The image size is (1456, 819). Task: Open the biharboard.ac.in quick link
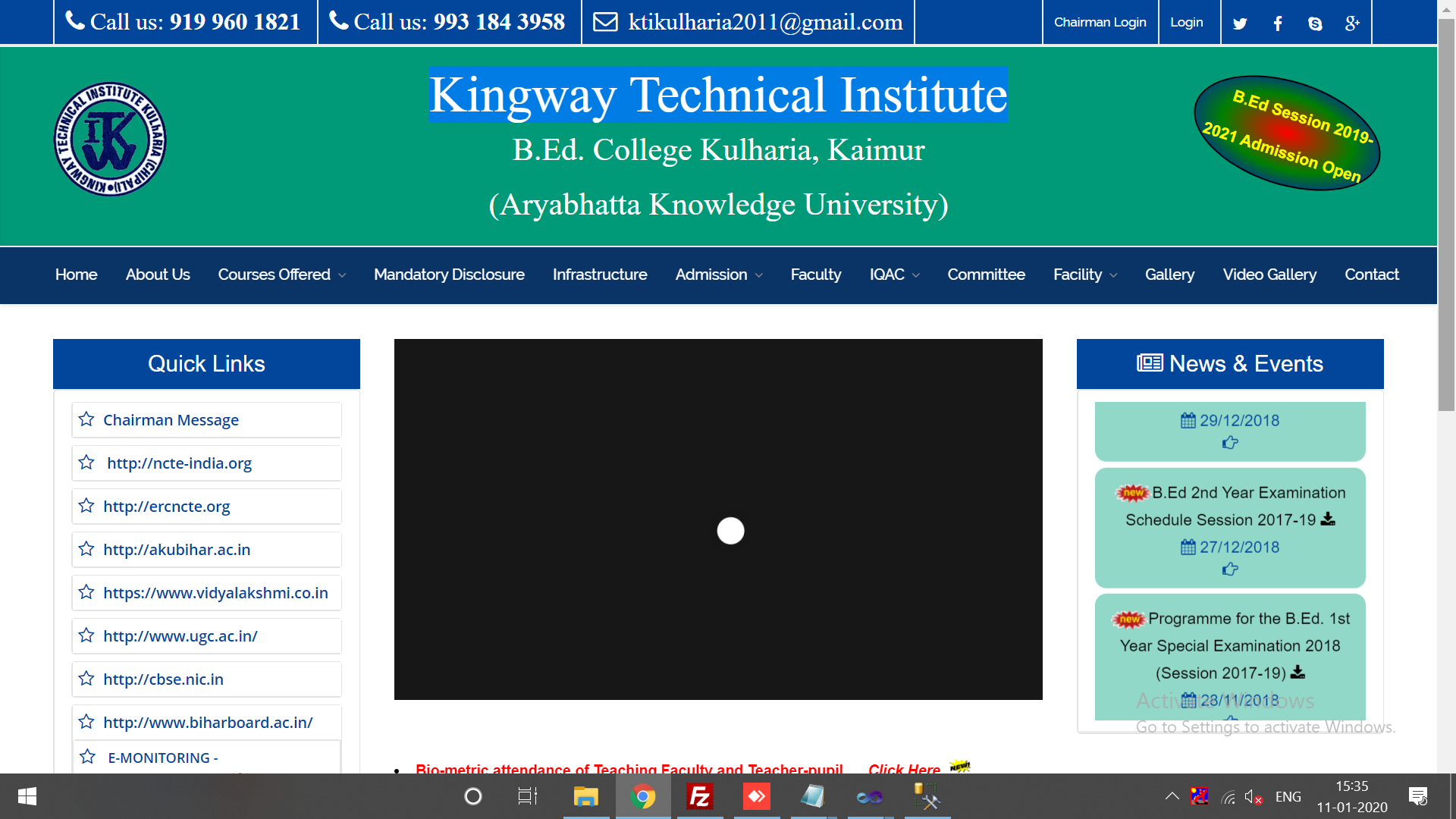(207, 722)
